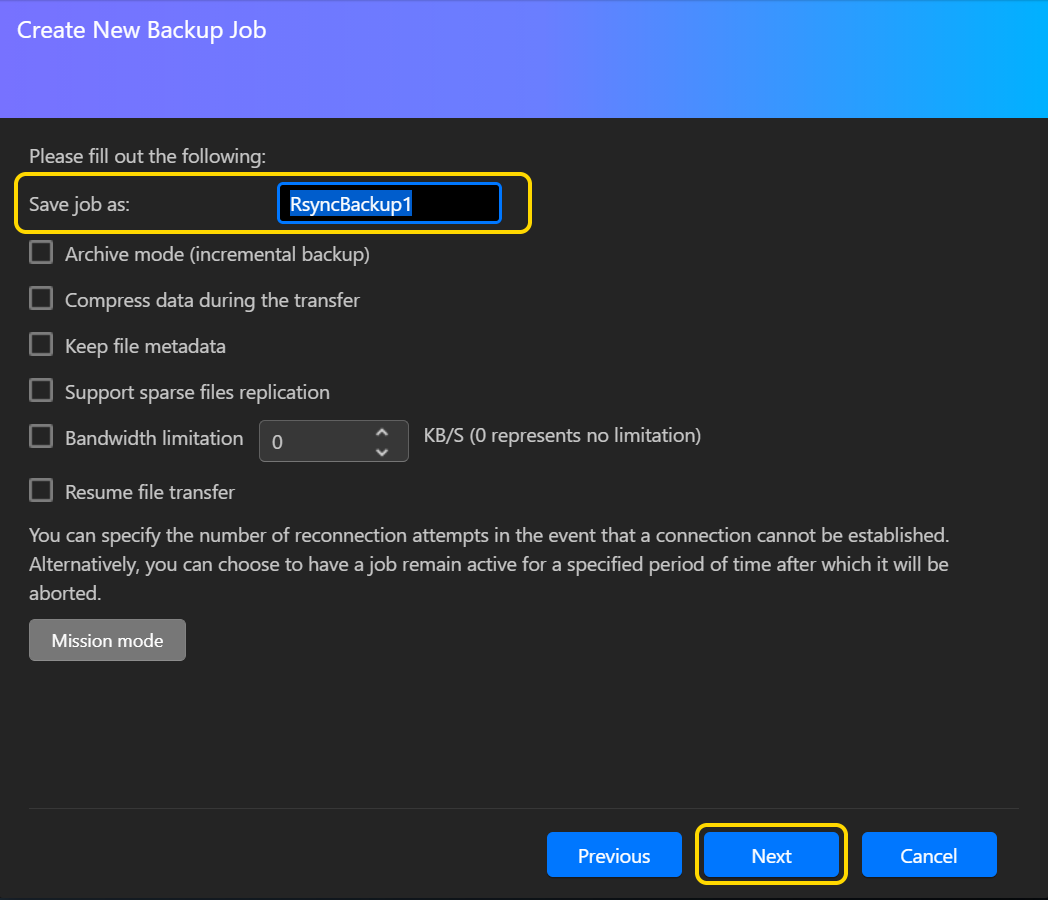This screenshot has height=900, width=1048.
Task: Click the 'Save job as:' label
Action: click(x=80, y=204)
